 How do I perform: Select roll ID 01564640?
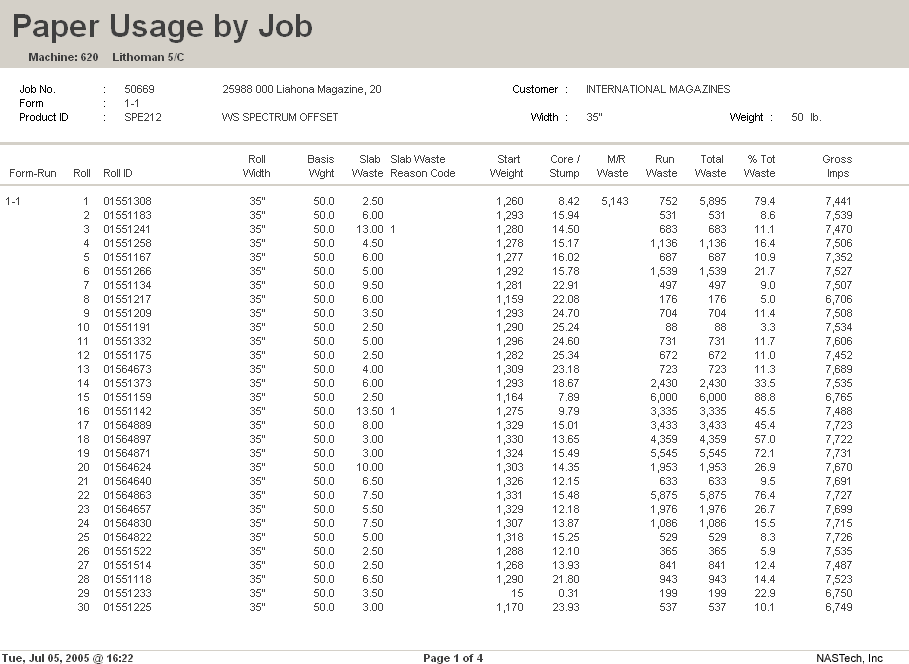click(128, 481)
